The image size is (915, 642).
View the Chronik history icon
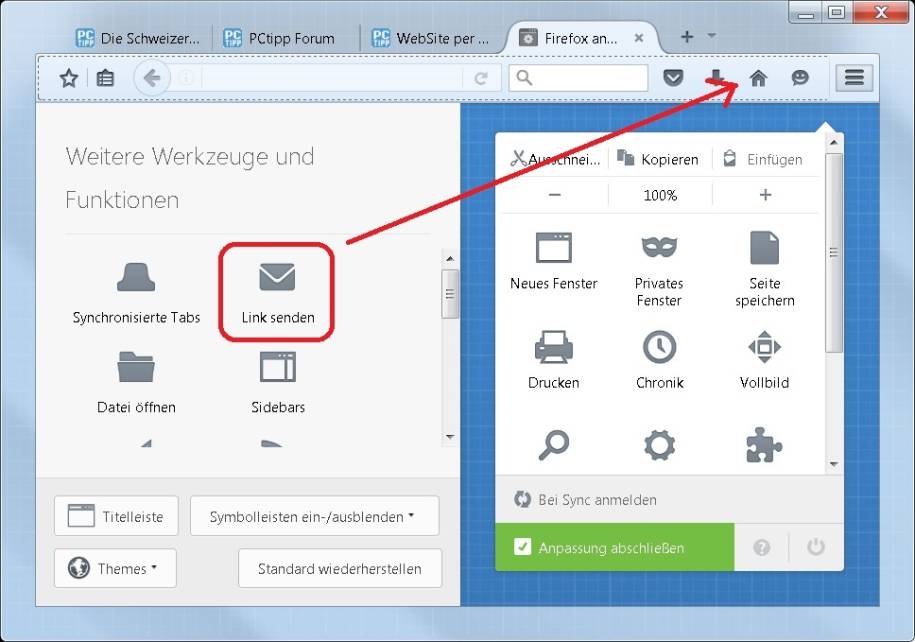658,345
